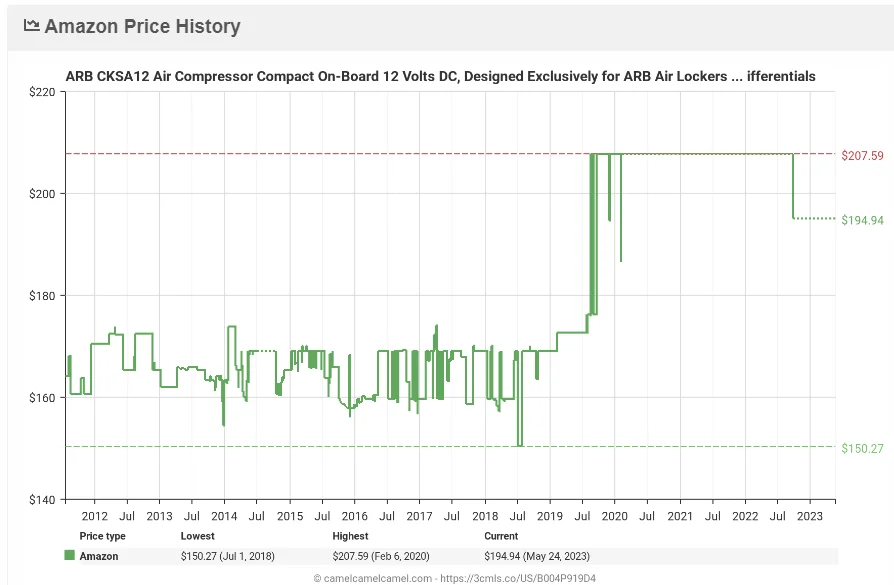Click the Current column header
This screenshot has height=585, width=894.
point(501,536)
